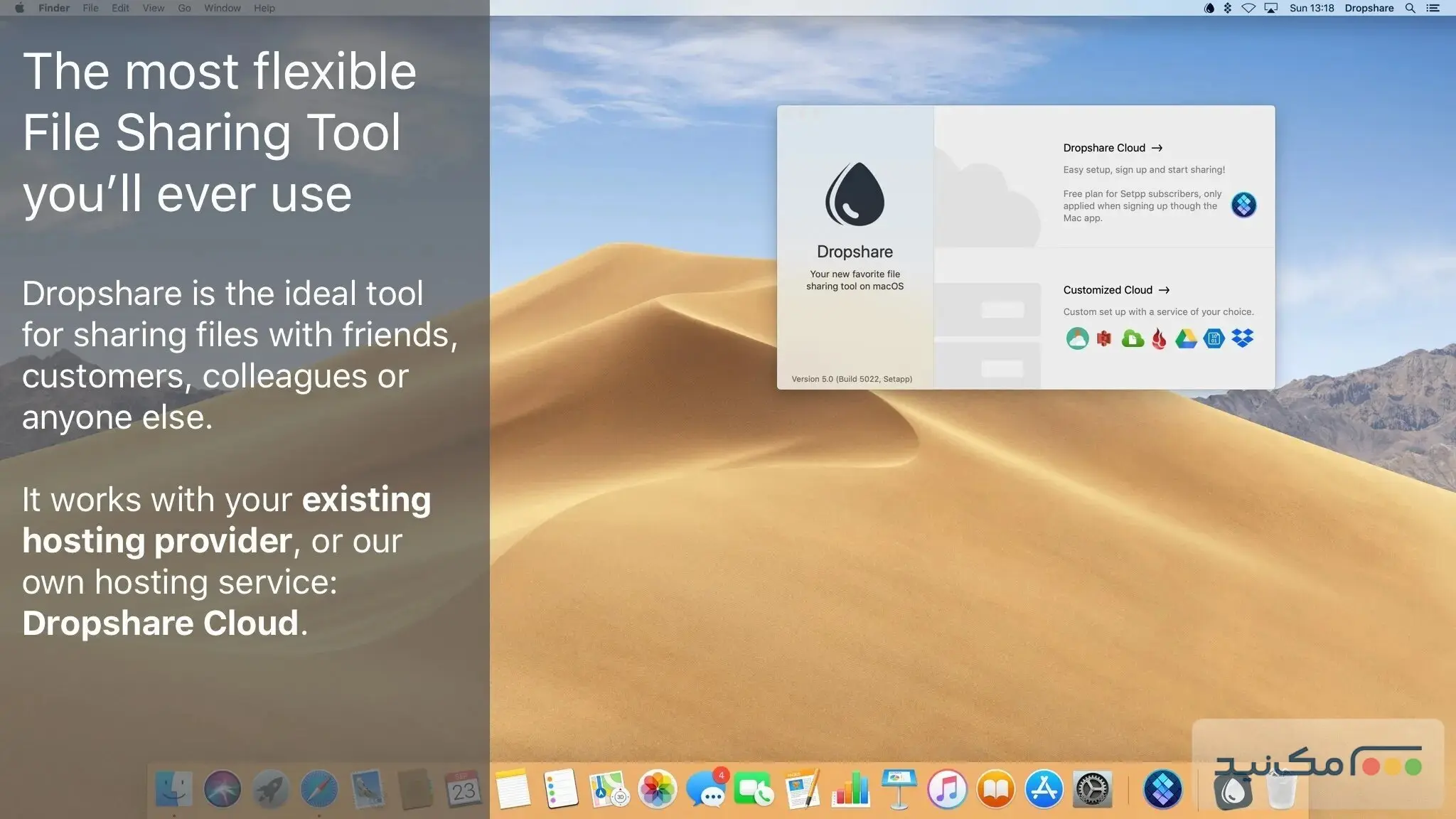Open Messages with the badge in the Dock

706,789
